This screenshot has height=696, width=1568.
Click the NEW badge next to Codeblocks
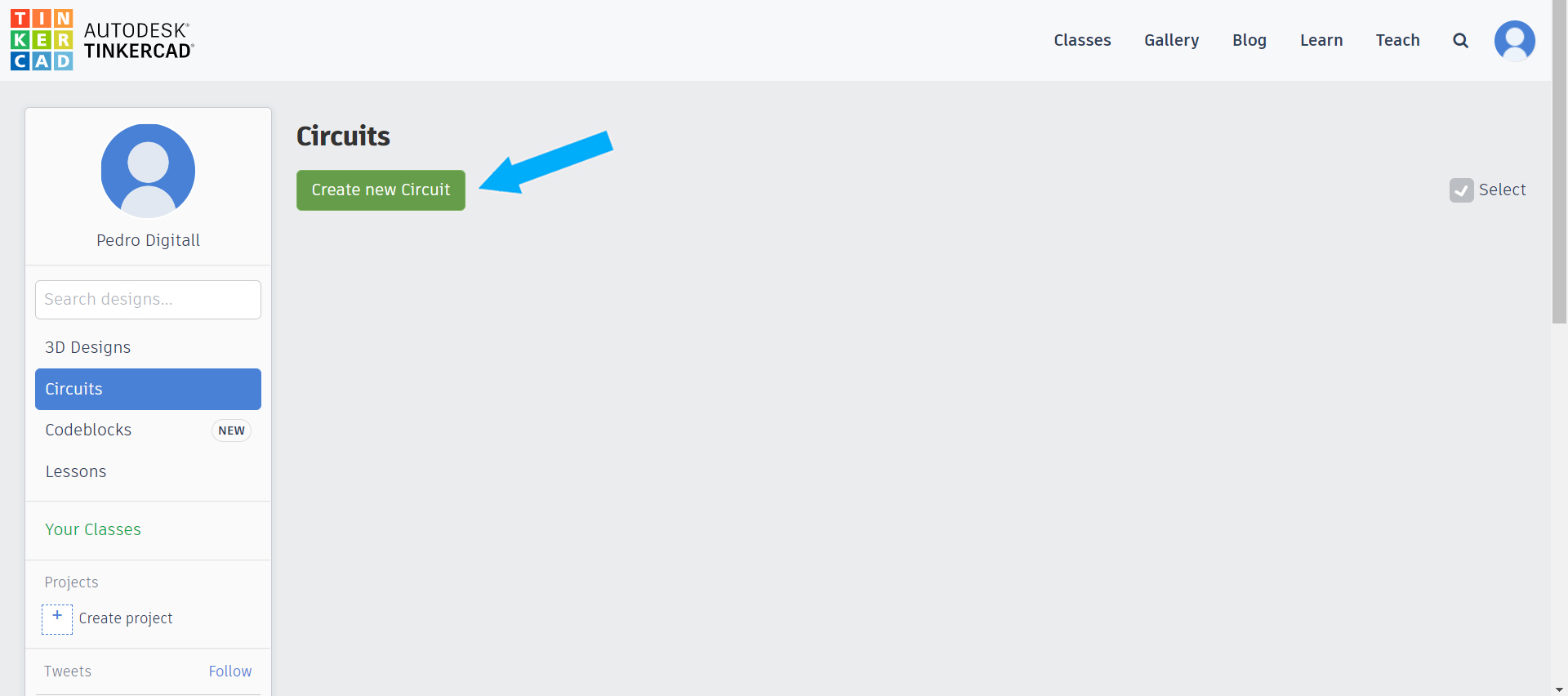pyautogui.click(x=231, y=431)
